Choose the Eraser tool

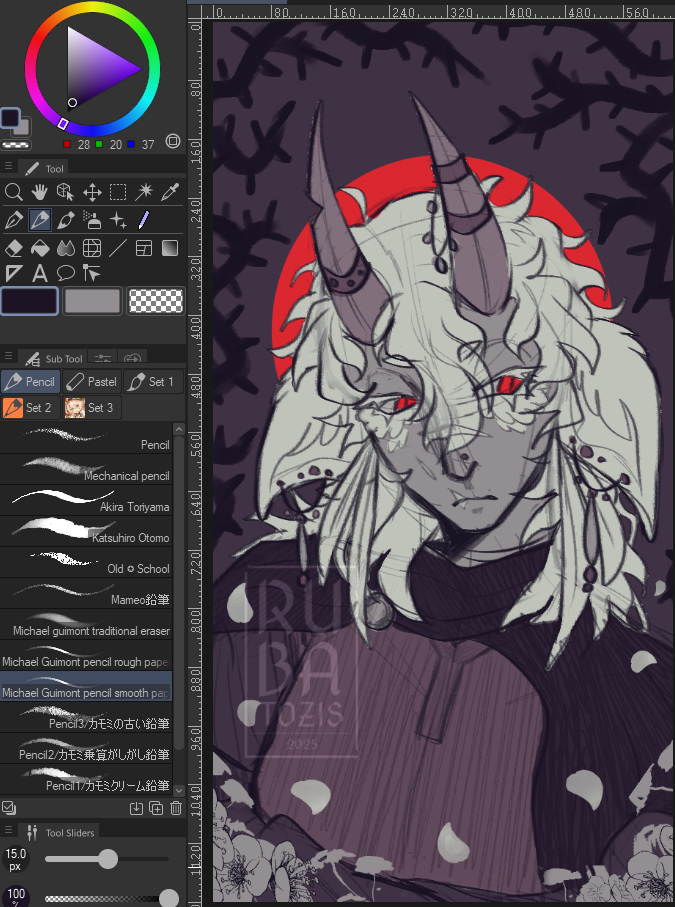pos(14,247)
